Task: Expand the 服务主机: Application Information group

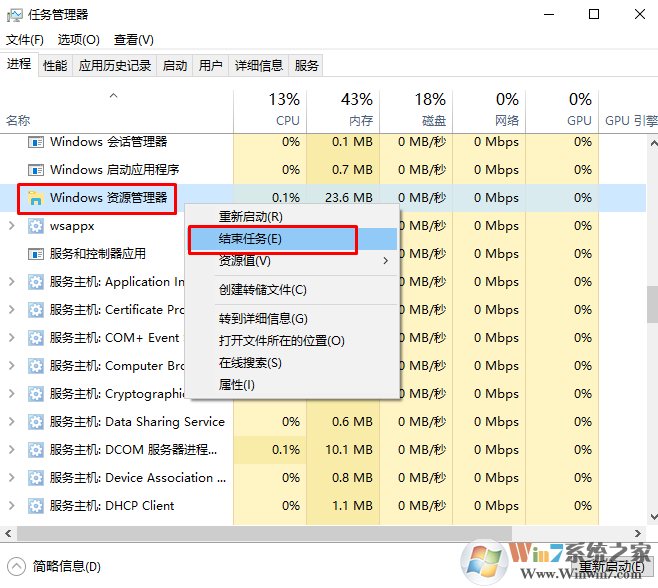Action: click(12, 282)
